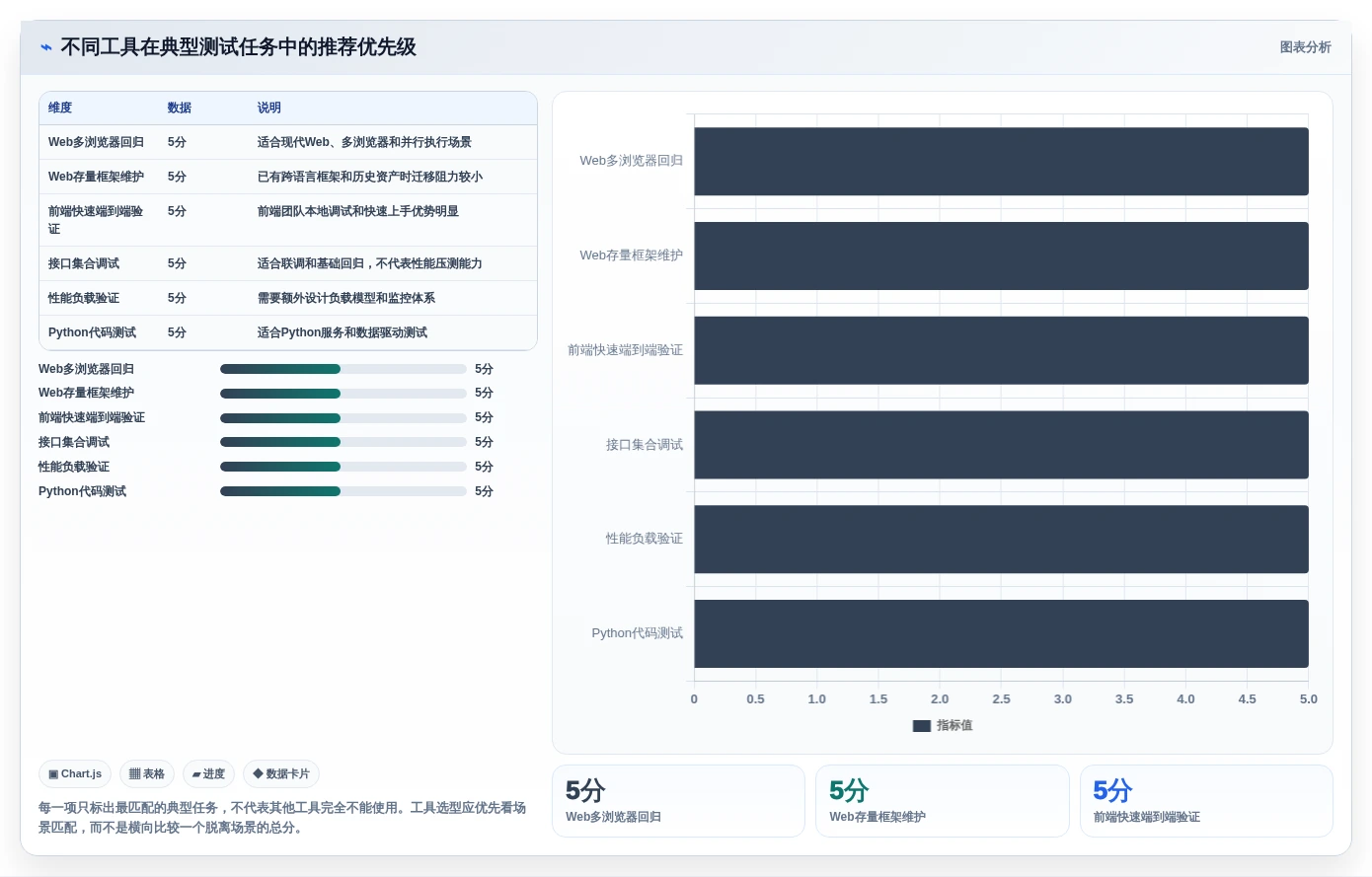Select the Chart.js tag chip
This screenshot has height=877, width=1372.
coord(75,774)
